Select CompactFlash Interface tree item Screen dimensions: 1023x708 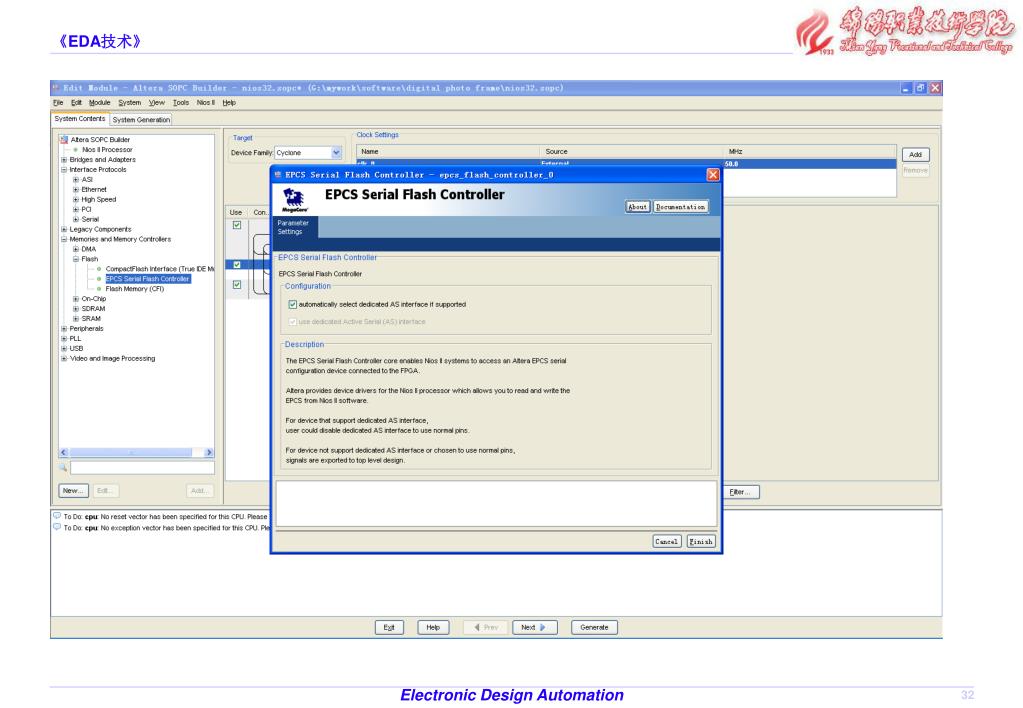(x=160, y=269)
